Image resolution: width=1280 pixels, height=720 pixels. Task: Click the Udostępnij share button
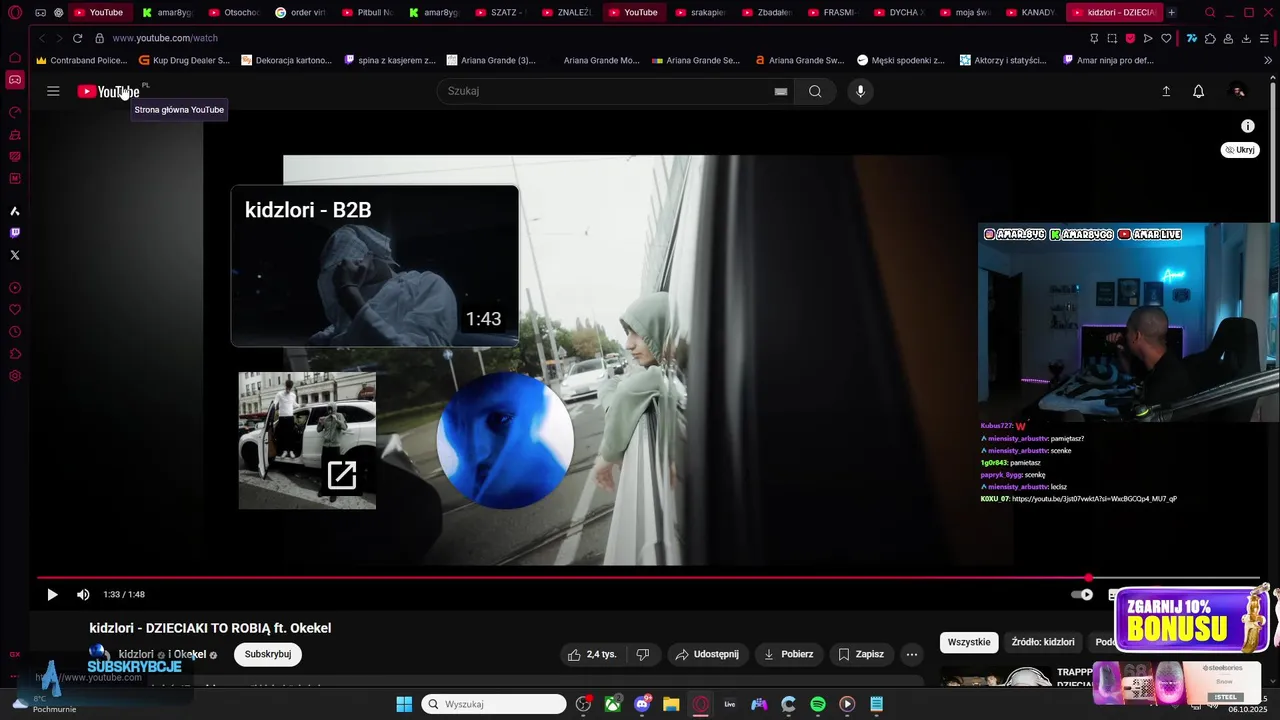tap(707, 654)
